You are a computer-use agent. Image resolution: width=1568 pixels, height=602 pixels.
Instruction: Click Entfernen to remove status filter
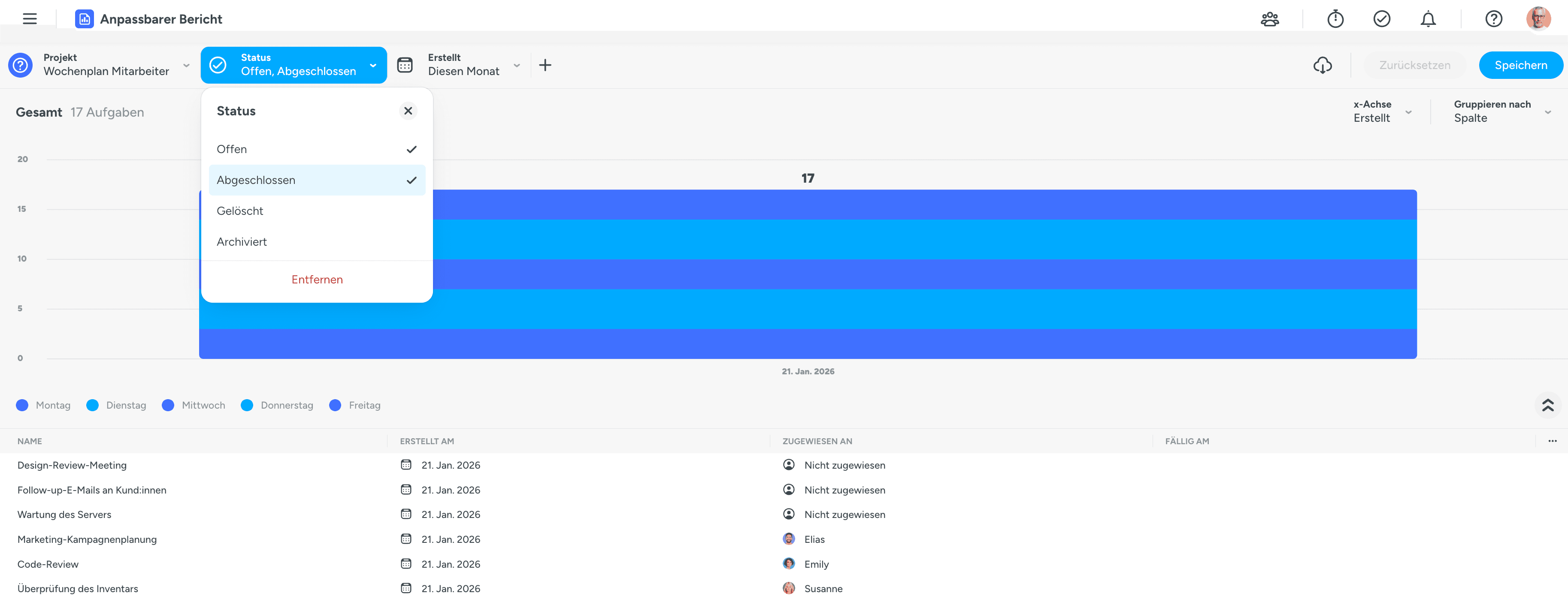[x=317, y=280]
